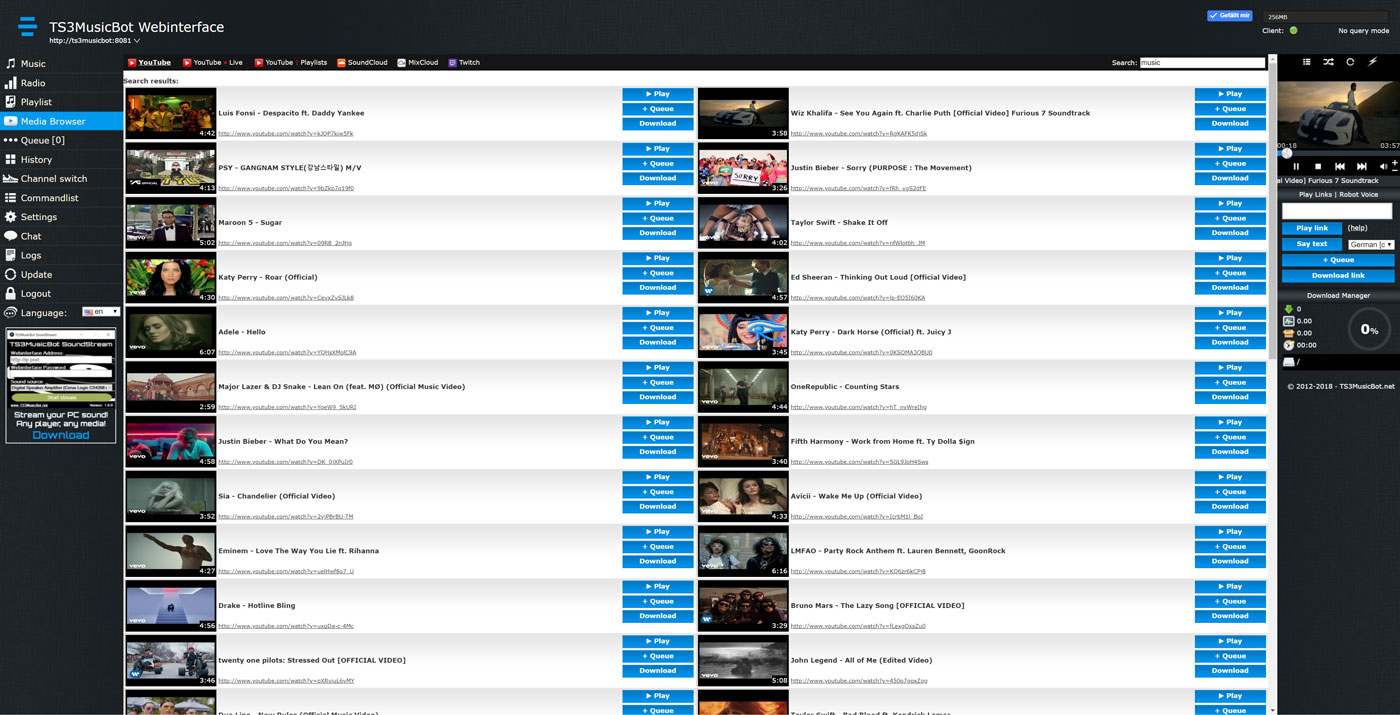Mute the player with the speaker icon
Image resolution: width=1400 pixels, height=715 pixels.
[x=1384, y=167]
